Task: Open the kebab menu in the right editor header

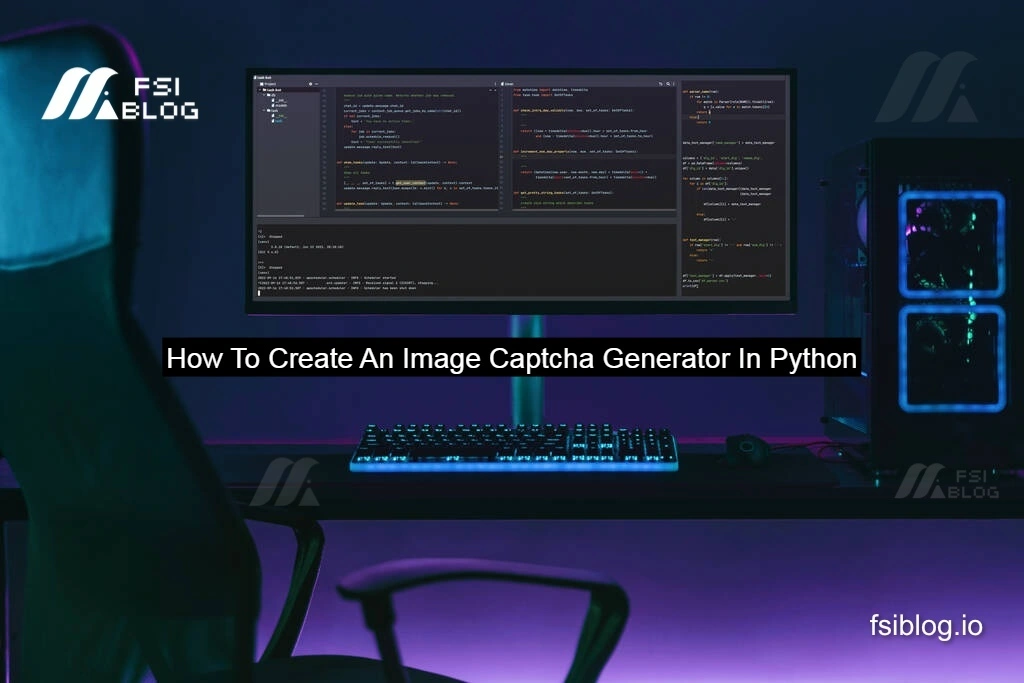Action: click(x=676, y=84)
